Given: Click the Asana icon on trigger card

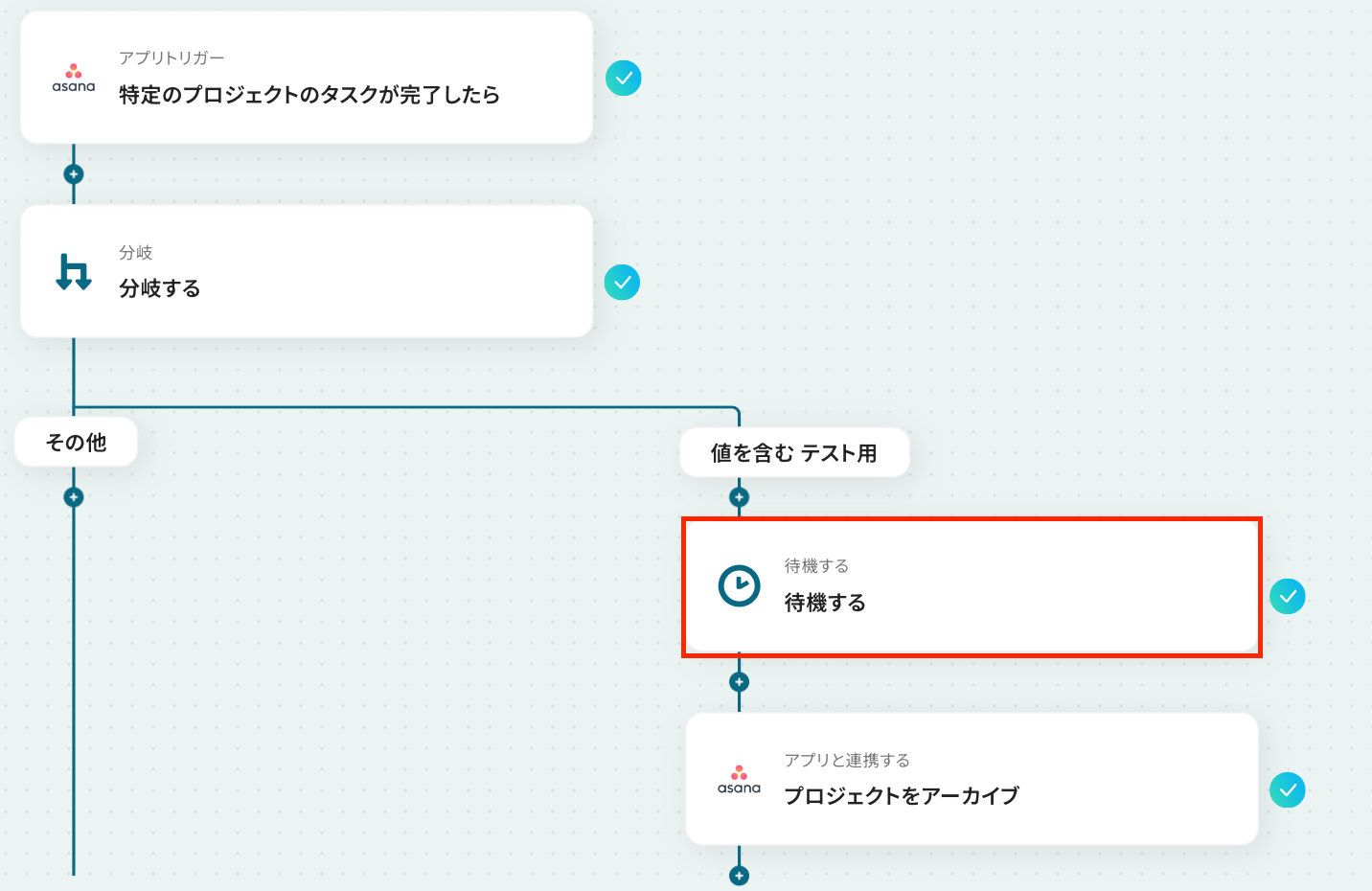Looking at the screenshot, I should pos(74,79).
